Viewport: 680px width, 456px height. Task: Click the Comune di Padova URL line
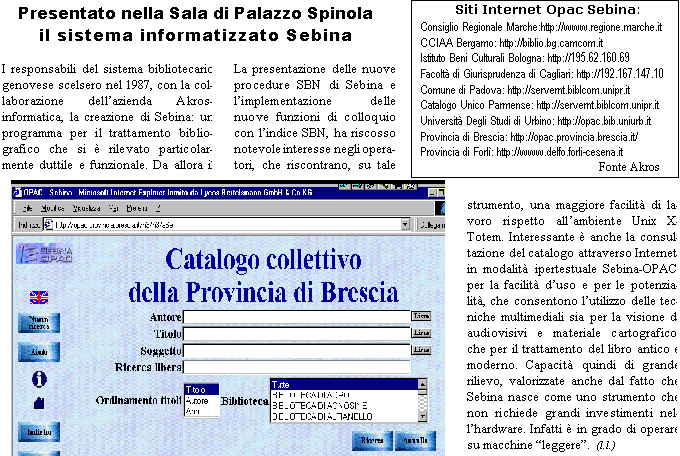[x=525, y=90]
